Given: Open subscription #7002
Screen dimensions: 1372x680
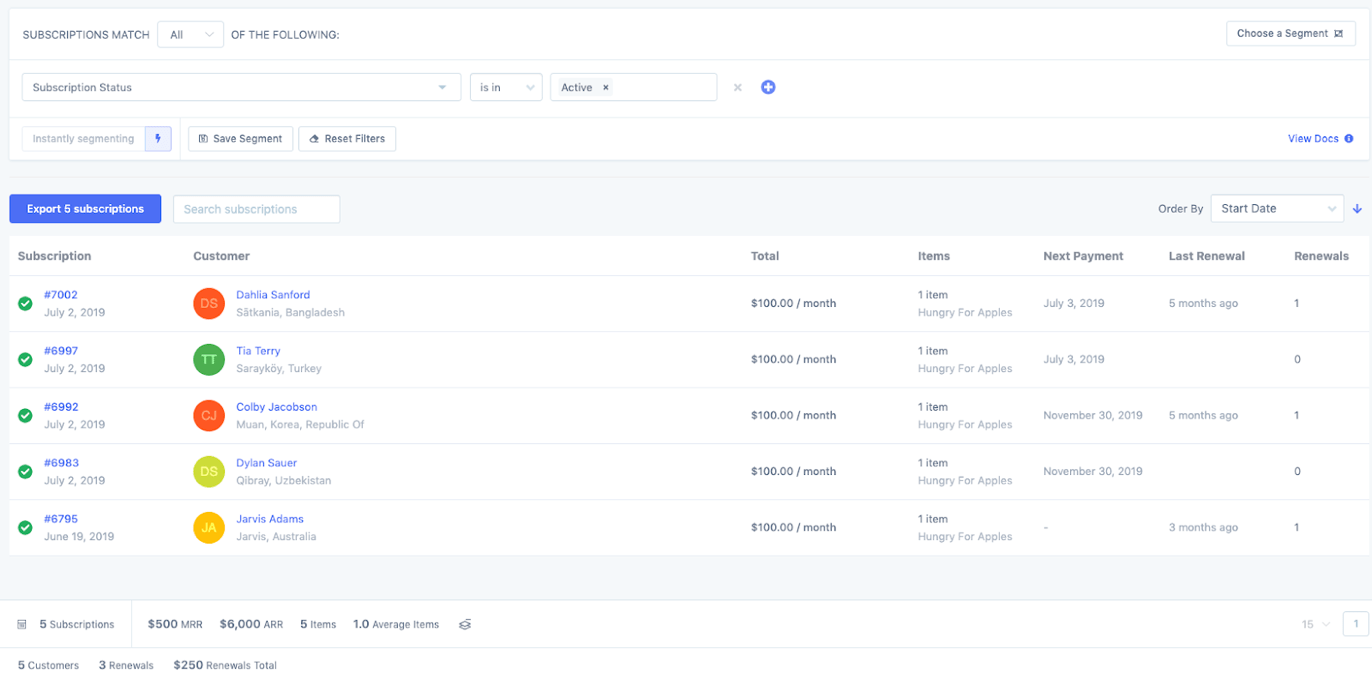Looking at the screenshot, I should click(61, 294).
